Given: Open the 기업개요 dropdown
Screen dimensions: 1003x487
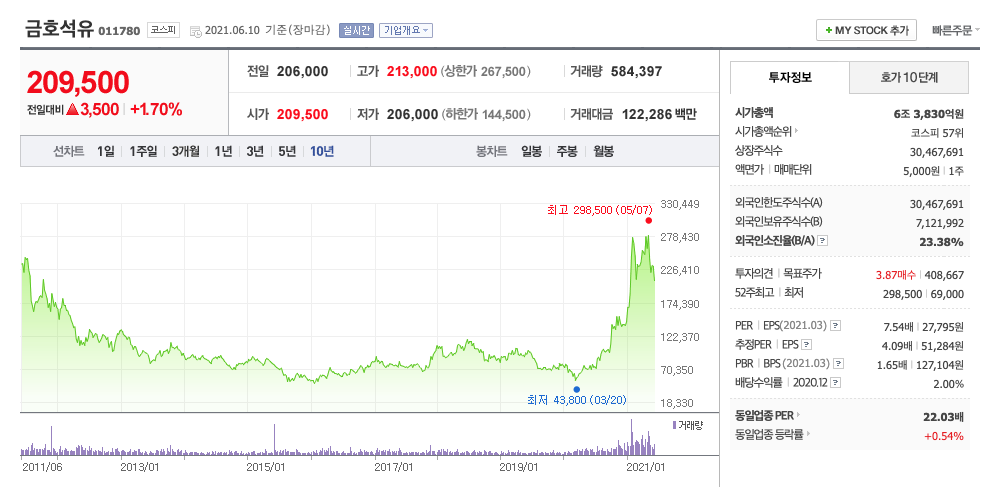Looking at the screenshot, I should click(x=406, y=30).
